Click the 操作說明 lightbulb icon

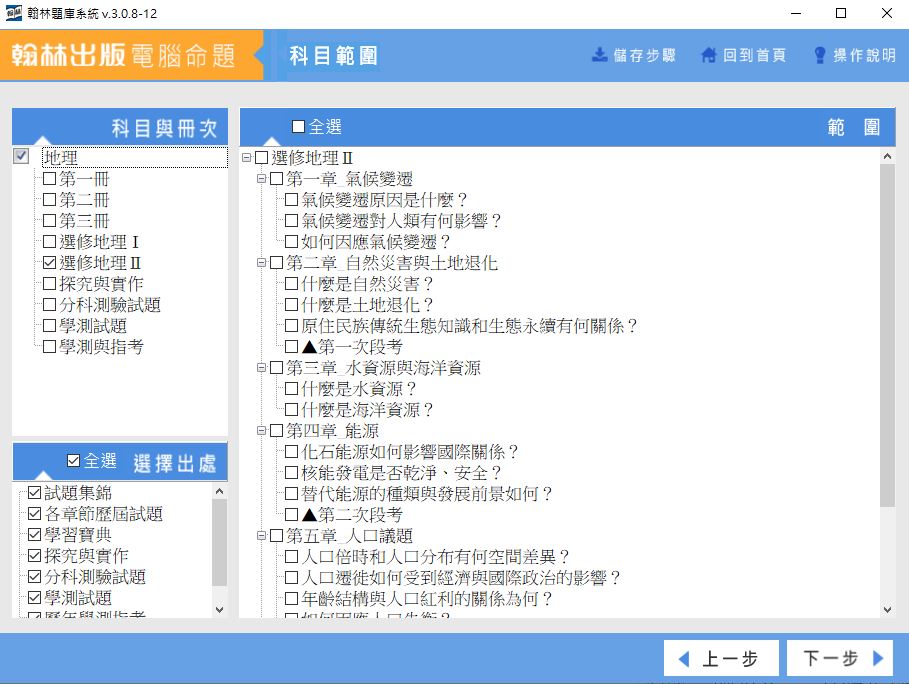click(x=820, y=55)
